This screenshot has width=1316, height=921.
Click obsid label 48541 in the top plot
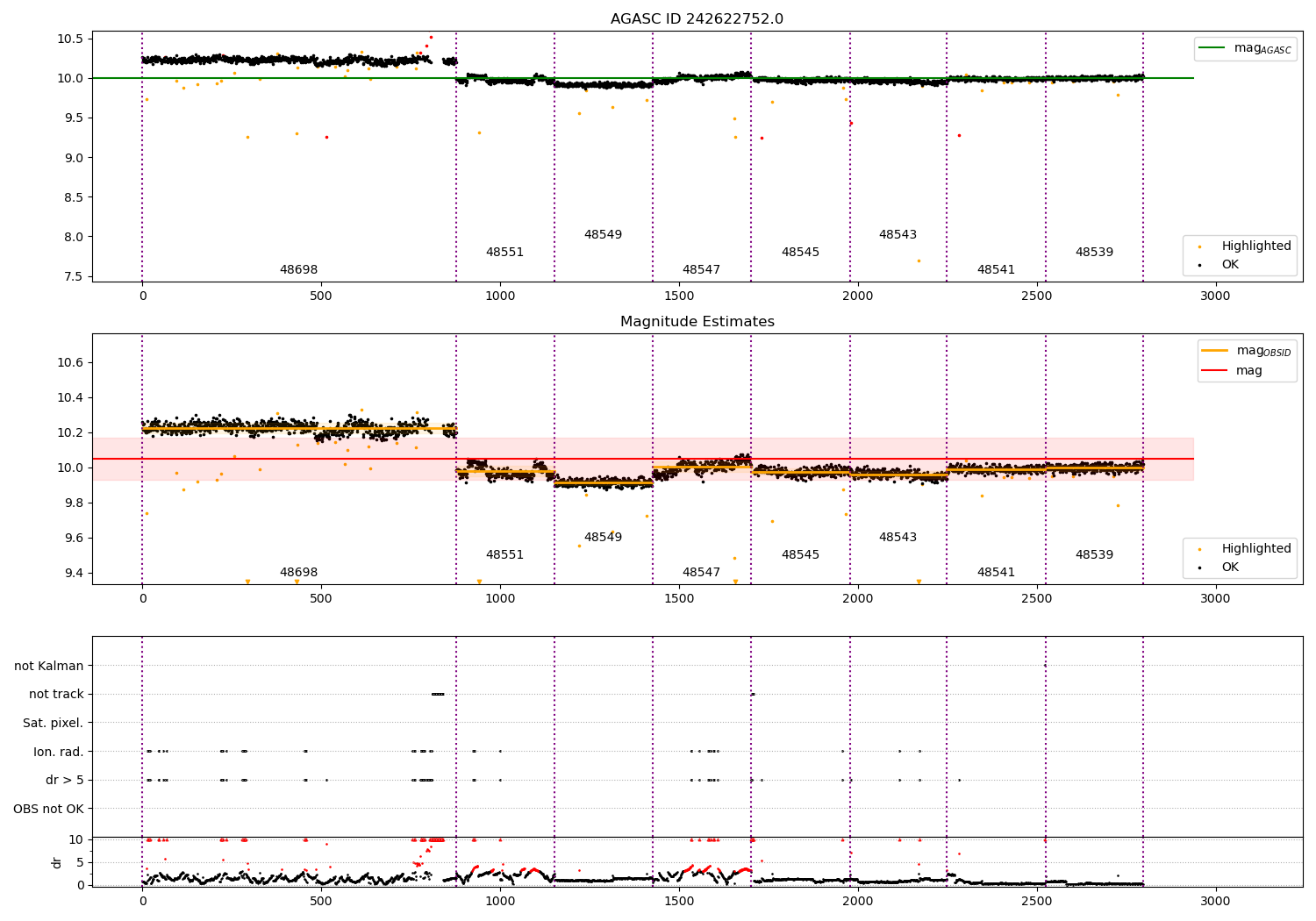tap(996, 269)
